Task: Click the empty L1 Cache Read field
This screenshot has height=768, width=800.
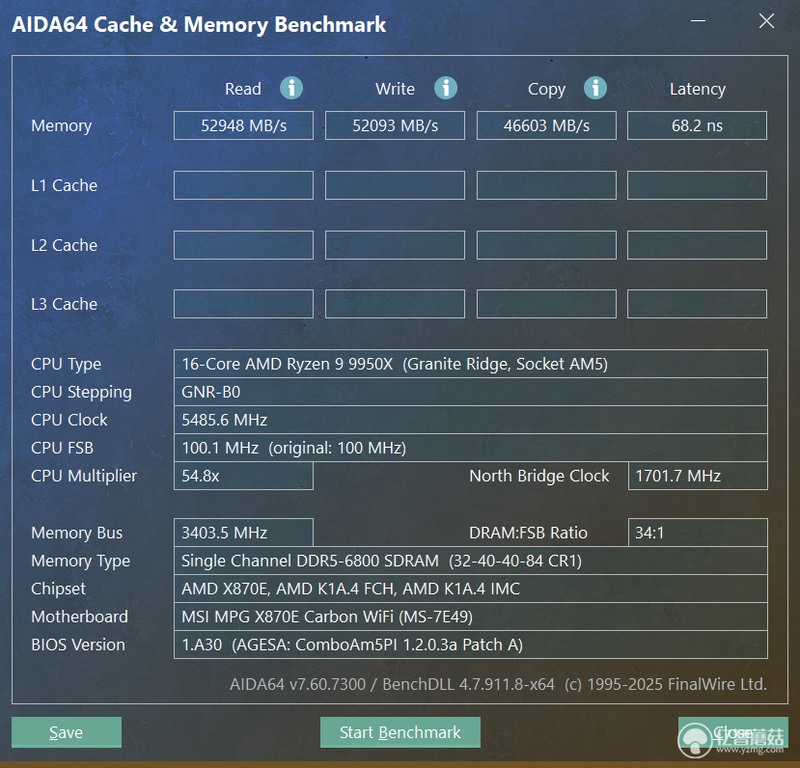Action: point(243,185)
